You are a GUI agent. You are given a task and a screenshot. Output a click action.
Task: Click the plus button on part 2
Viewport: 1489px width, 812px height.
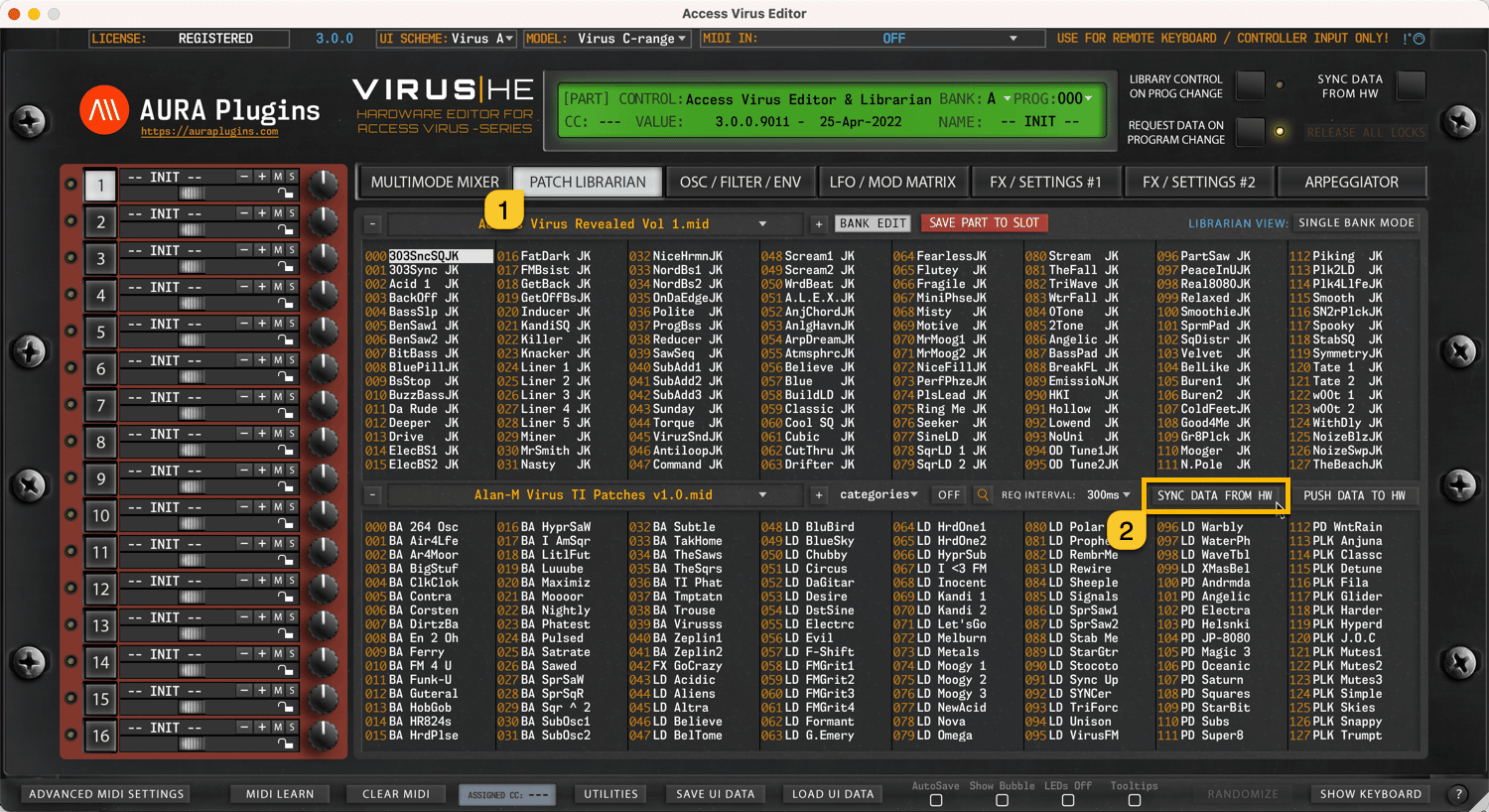(261, 212)
